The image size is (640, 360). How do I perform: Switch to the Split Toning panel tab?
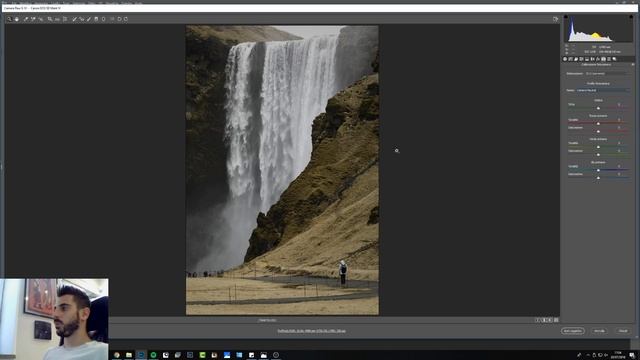click(587, 59)
